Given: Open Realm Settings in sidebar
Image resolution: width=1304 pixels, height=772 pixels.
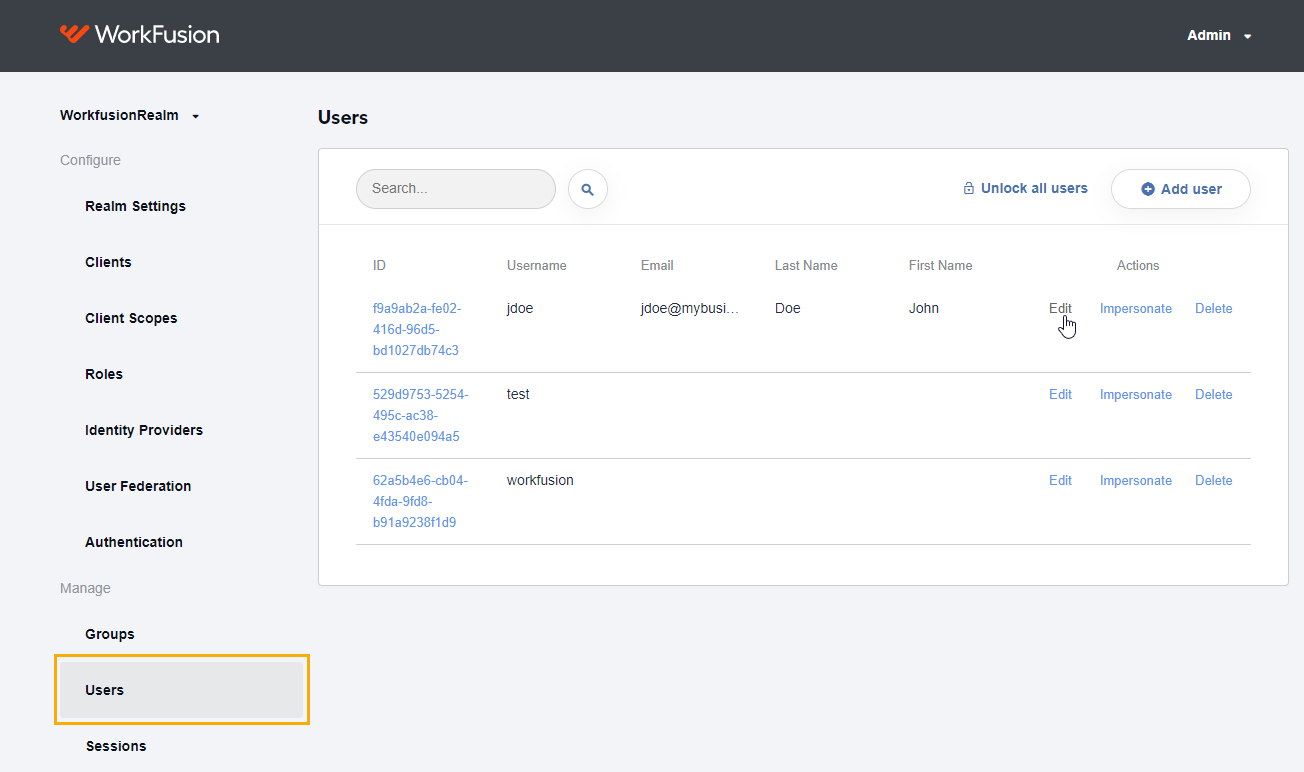Looking at the screenshot, I should (135, 206).
